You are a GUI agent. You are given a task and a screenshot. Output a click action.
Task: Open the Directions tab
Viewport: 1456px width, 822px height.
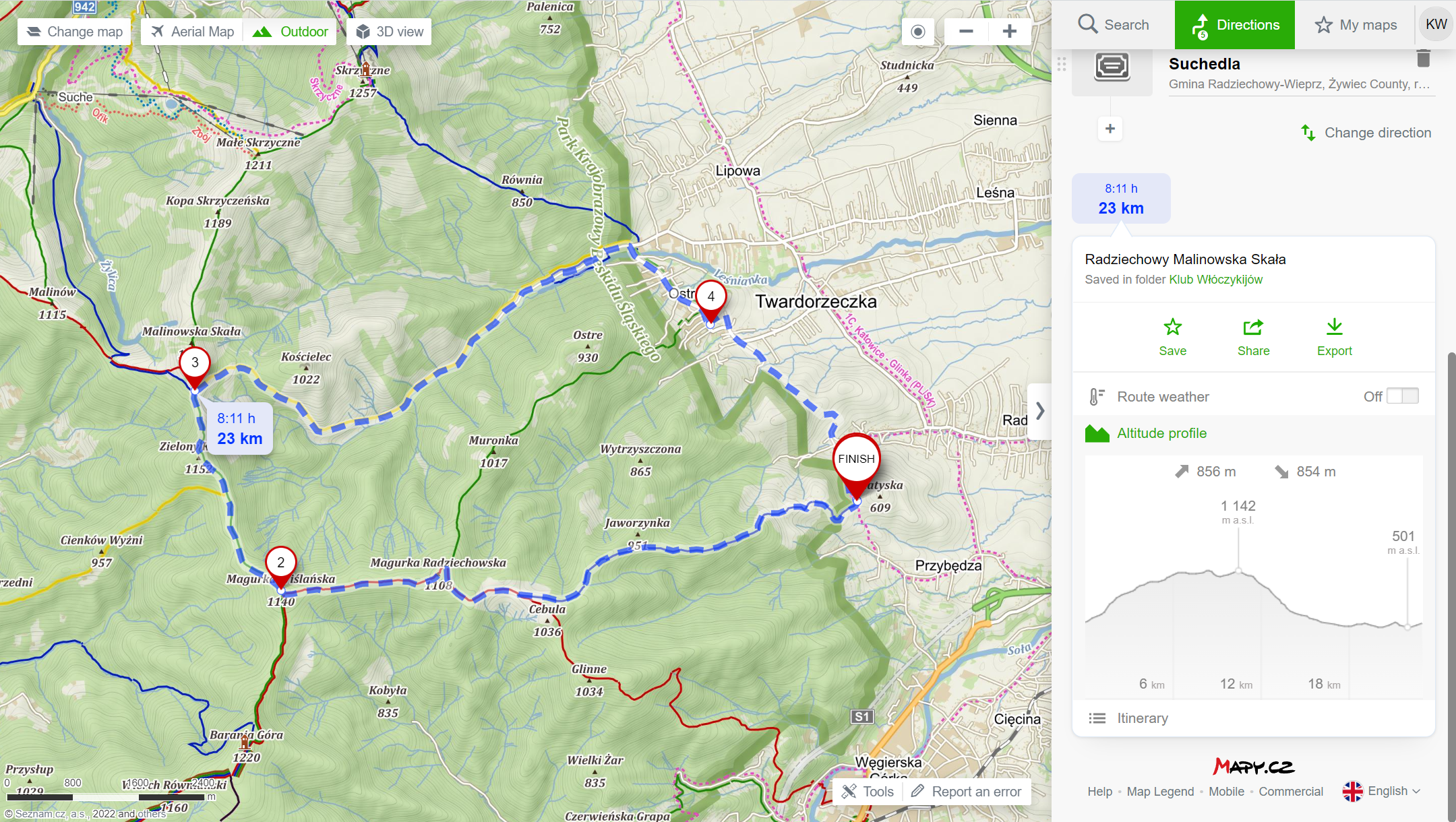click(x=1235, y=25)
